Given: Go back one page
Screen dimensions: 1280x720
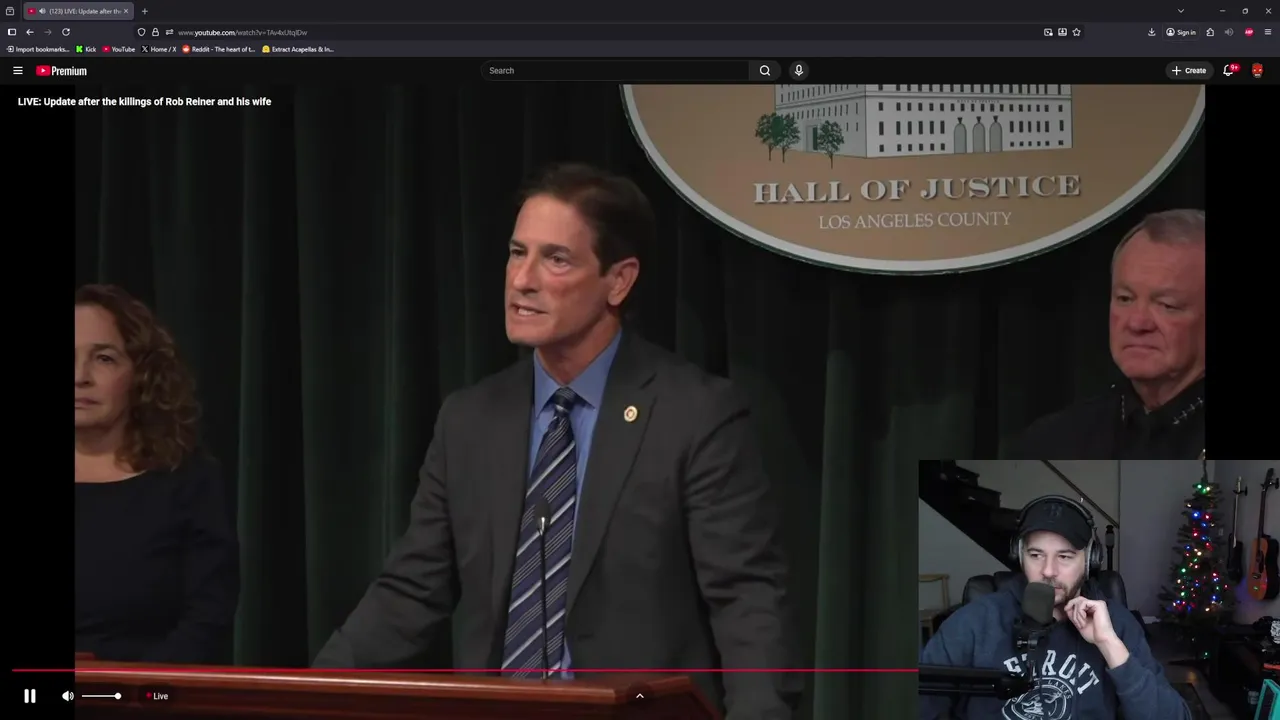Looking at the screenshot, I should (x=30, y=32).
